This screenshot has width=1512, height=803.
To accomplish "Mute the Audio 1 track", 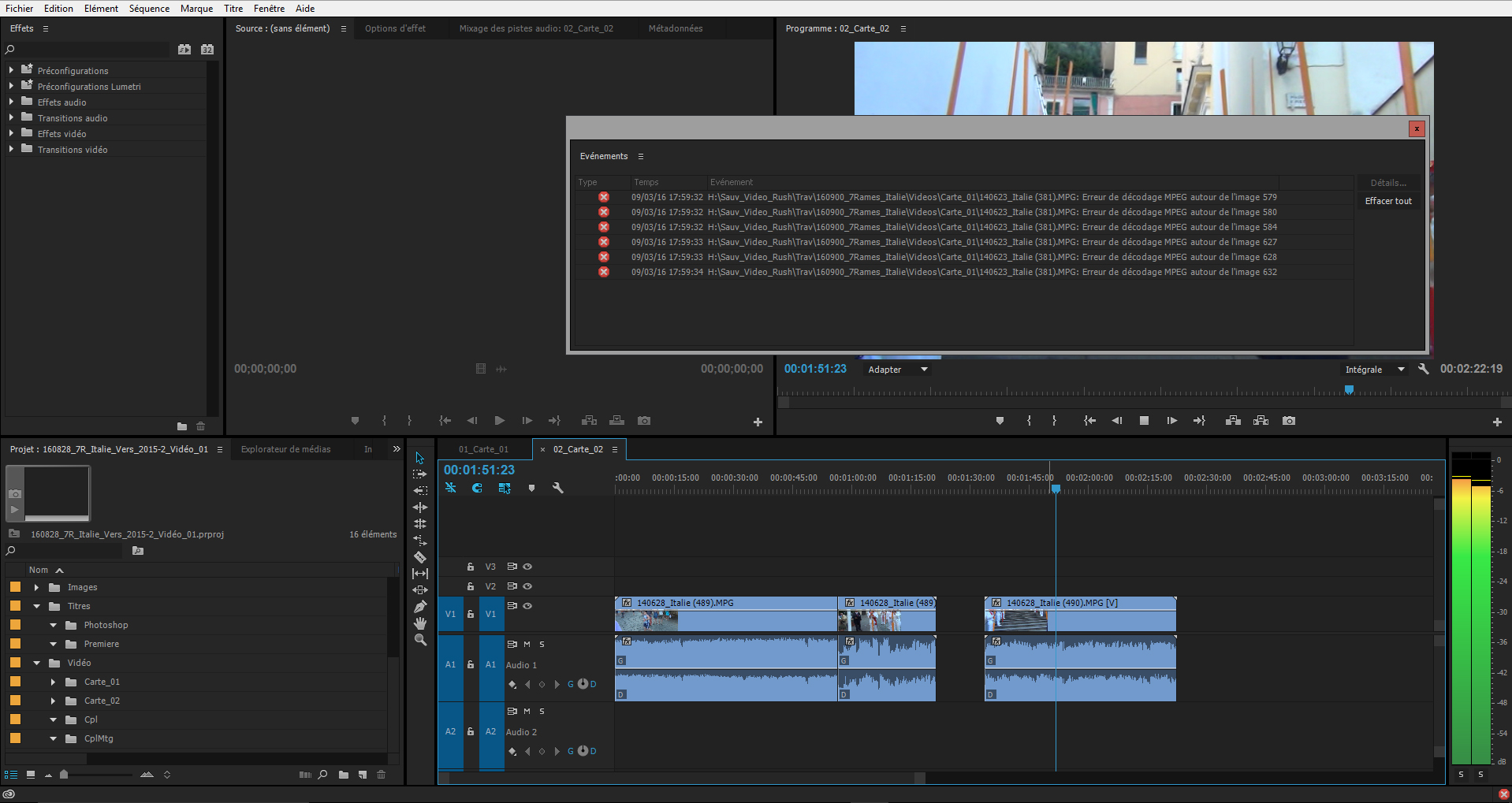I will 527,645.
